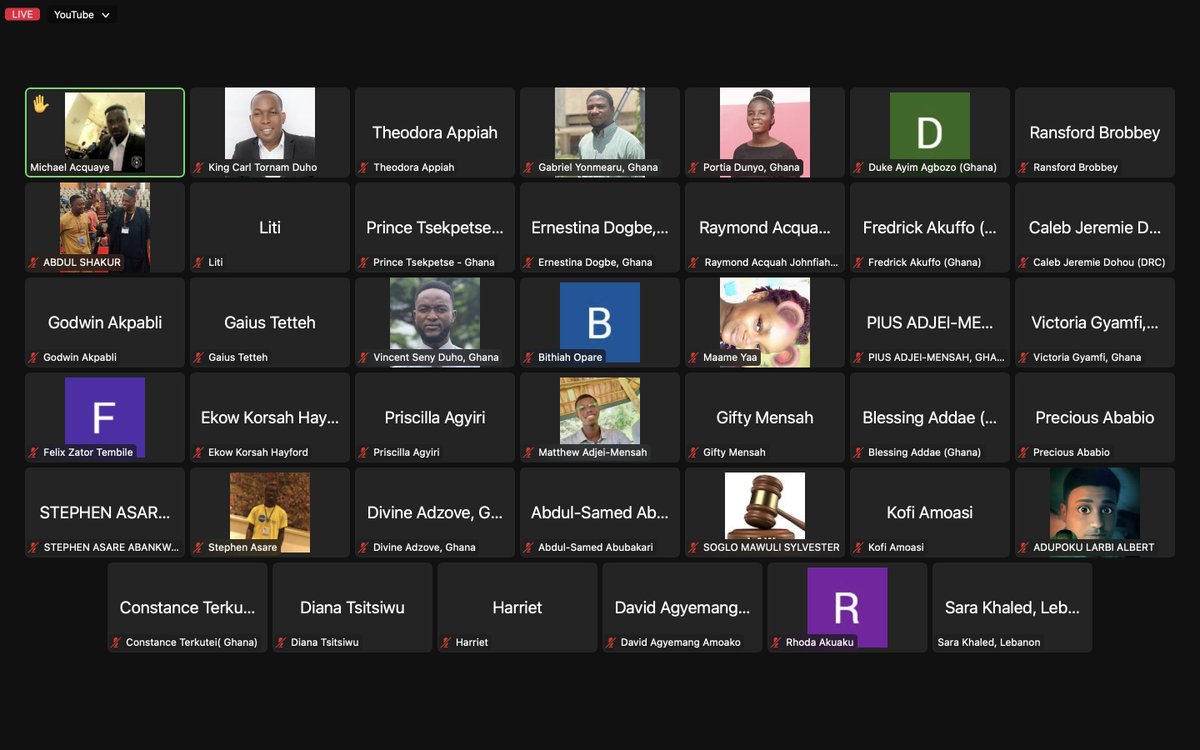Click the mic icon next to Gabriel Yonmearu, Ghana
The image size is (1200, 750).
pos(527,166)
